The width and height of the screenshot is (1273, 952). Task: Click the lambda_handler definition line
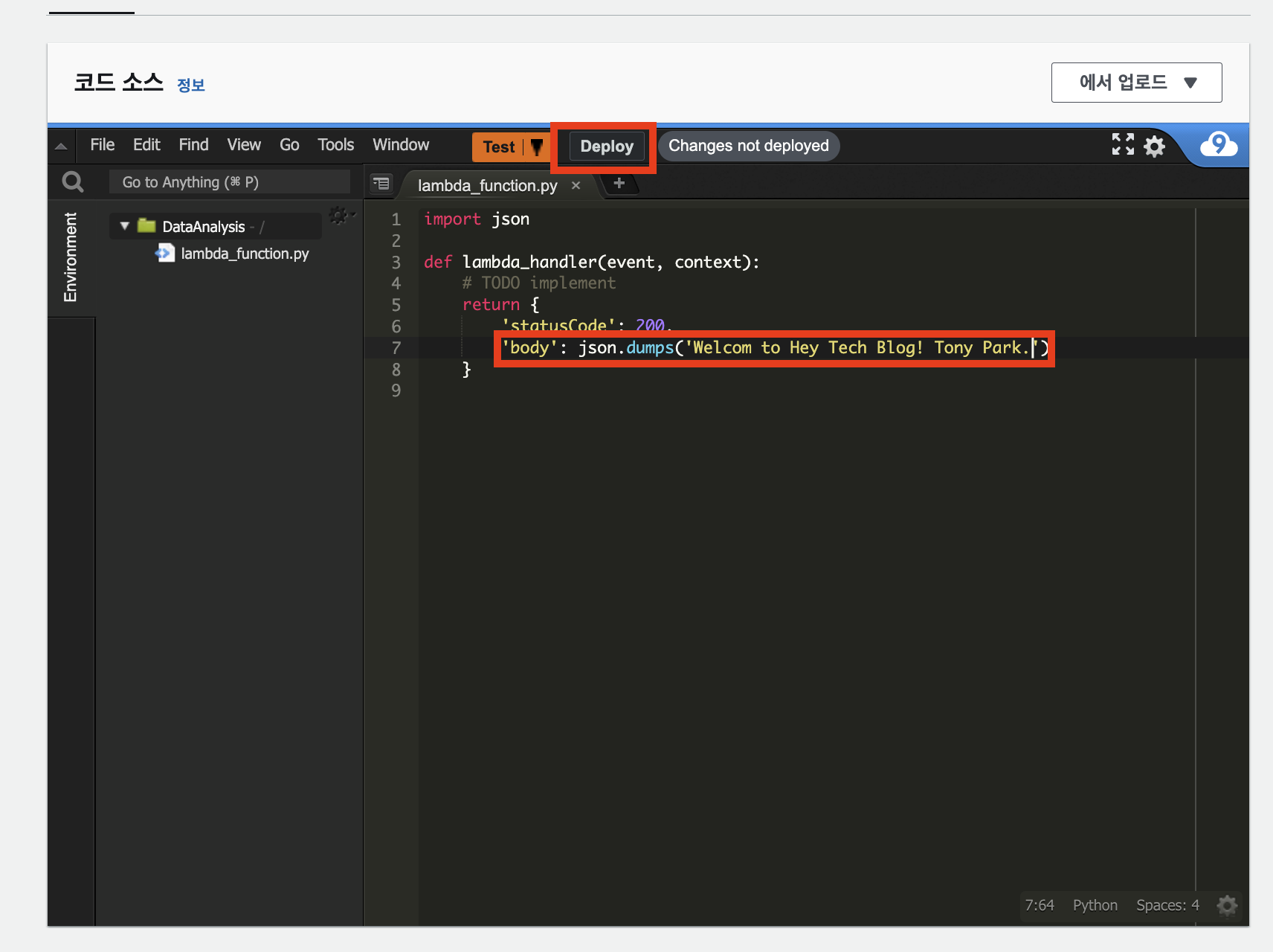(592, 263)
